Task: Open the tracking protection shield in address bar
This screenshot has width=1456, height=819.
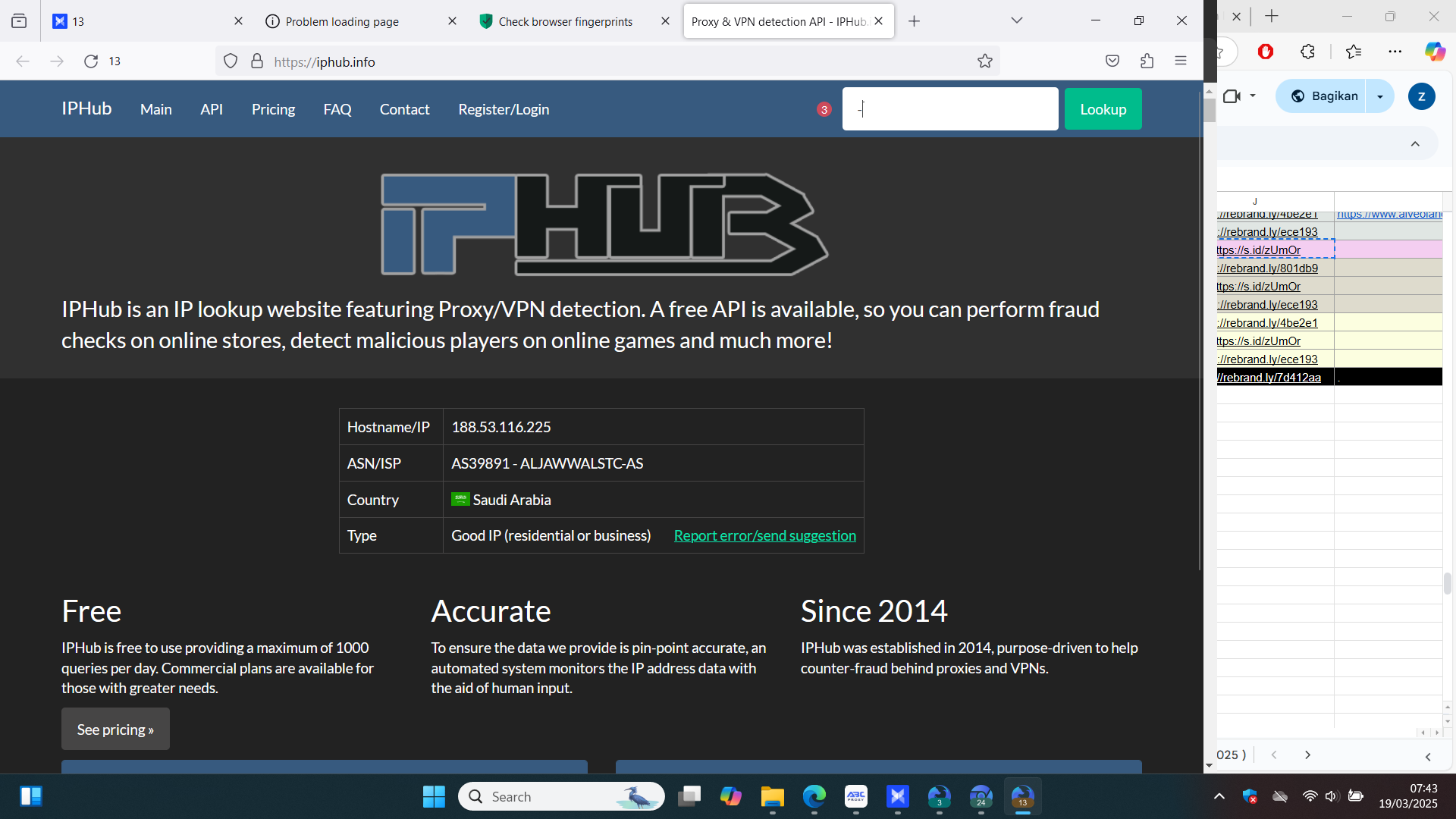Action: pyautogui.click(x=231, y=61)
